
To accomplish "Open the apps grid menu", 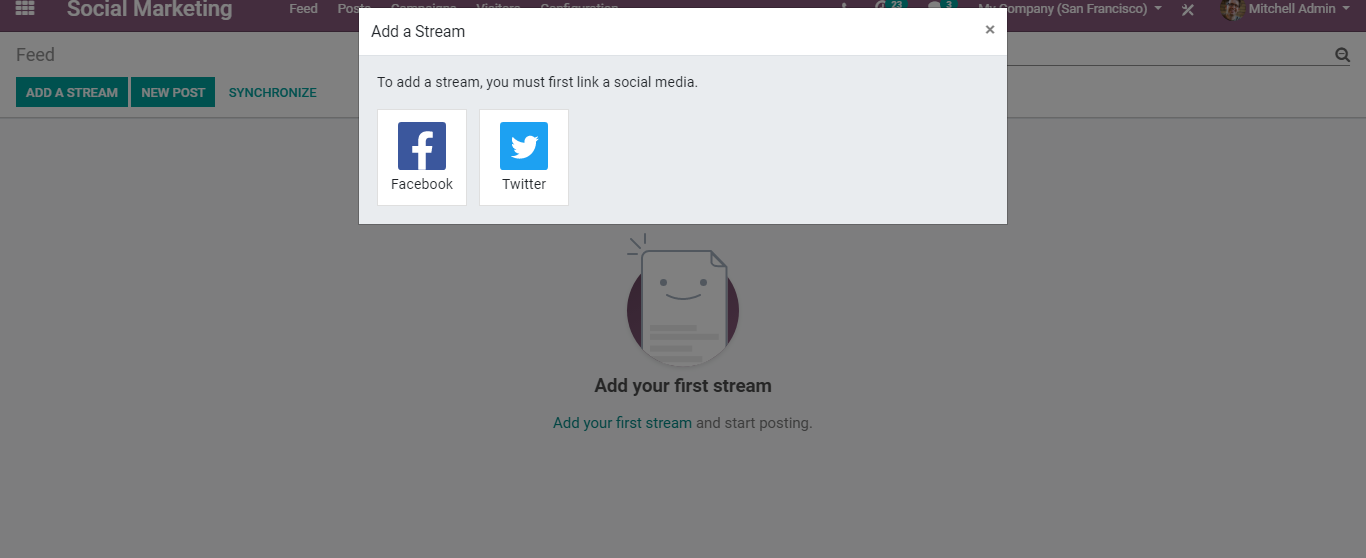I will [x=25, y=9].
